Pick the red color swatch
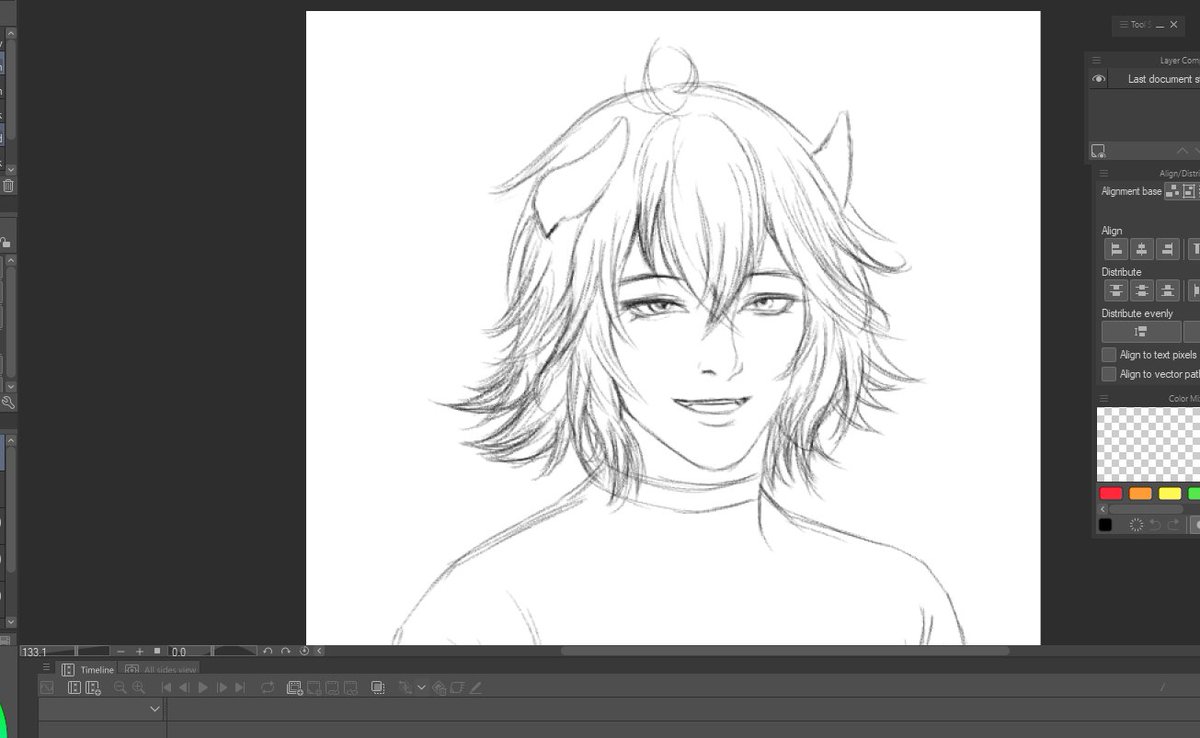This screenshot has width=1200, height=738. coord(1111,493)
